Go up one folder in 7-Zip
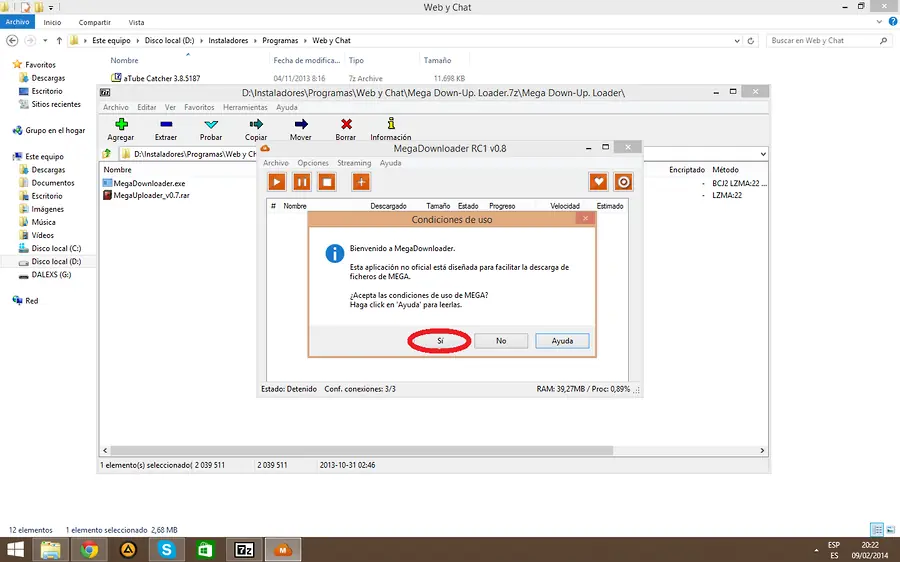This screenshot has width=900, height=562. click(107, 154)
